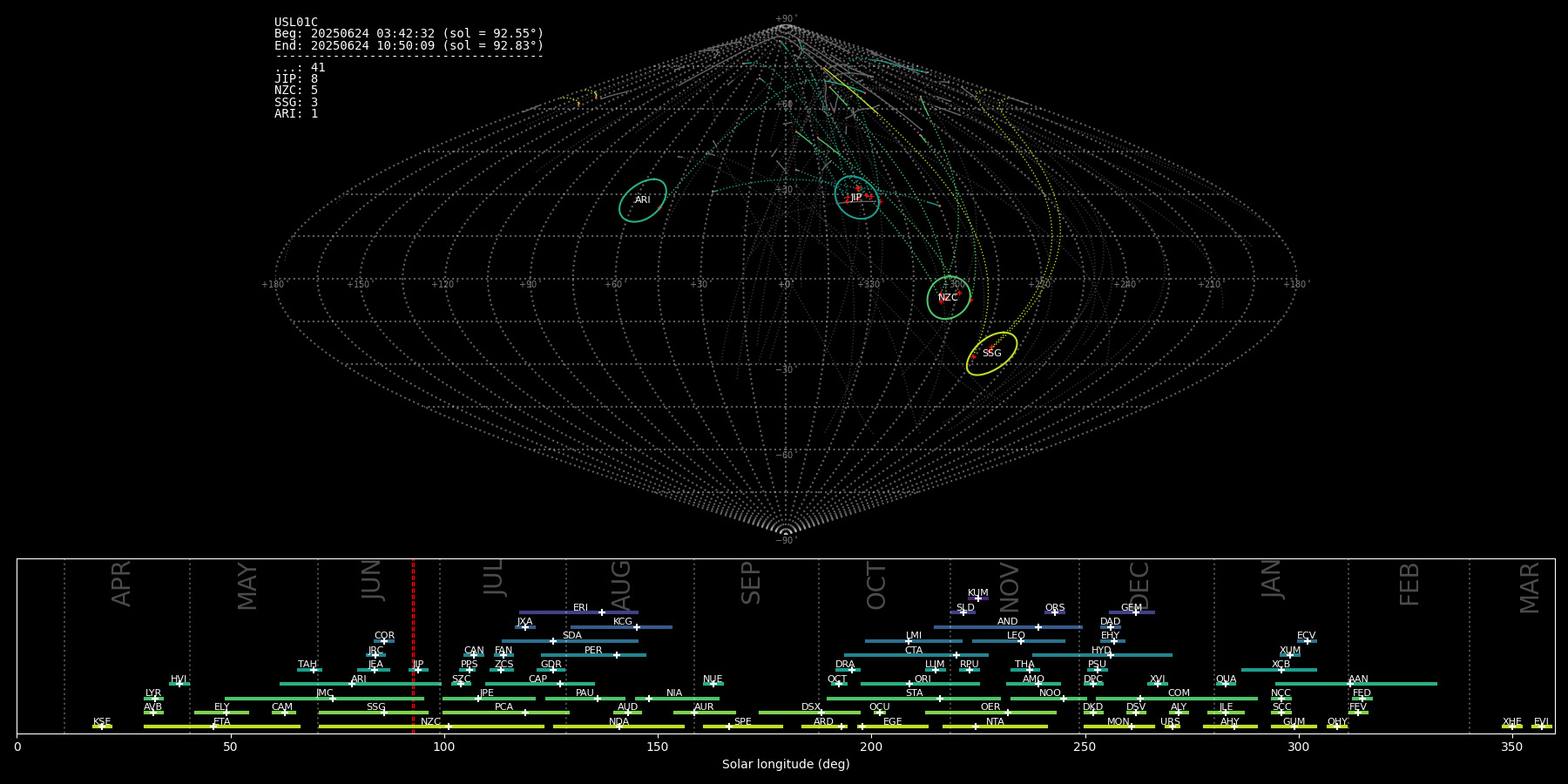Click the SDA shower label in timeline
Viewport: 1568px width, 784px height.
pos(572,636)
